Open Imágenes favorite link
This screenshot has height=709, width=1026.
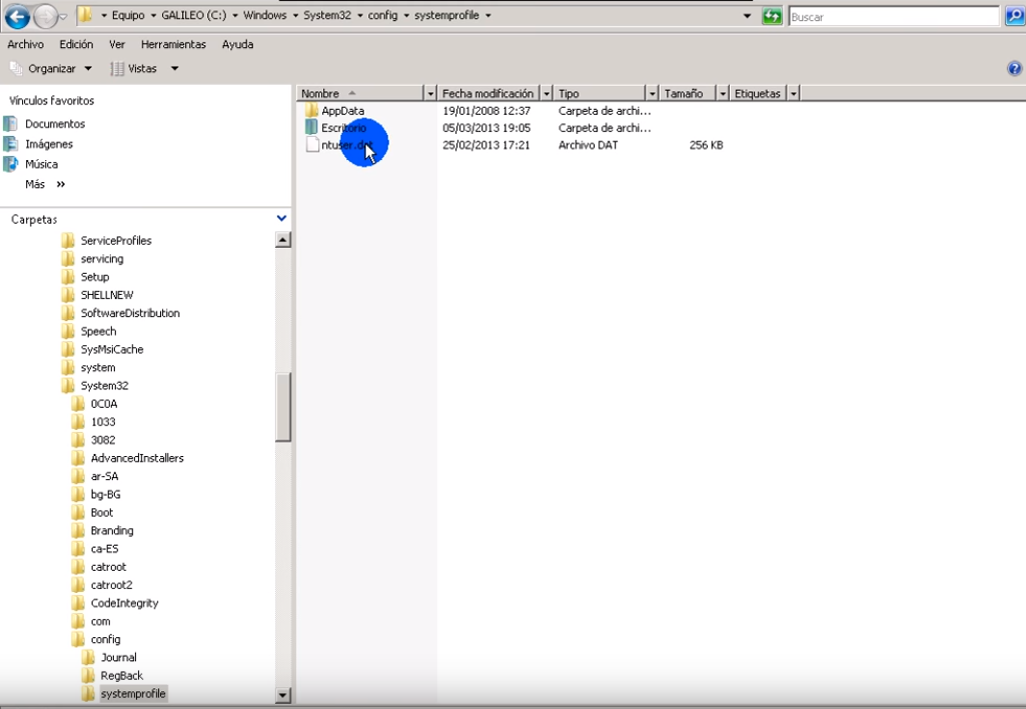pyautogui.click(x=49, y=144)
